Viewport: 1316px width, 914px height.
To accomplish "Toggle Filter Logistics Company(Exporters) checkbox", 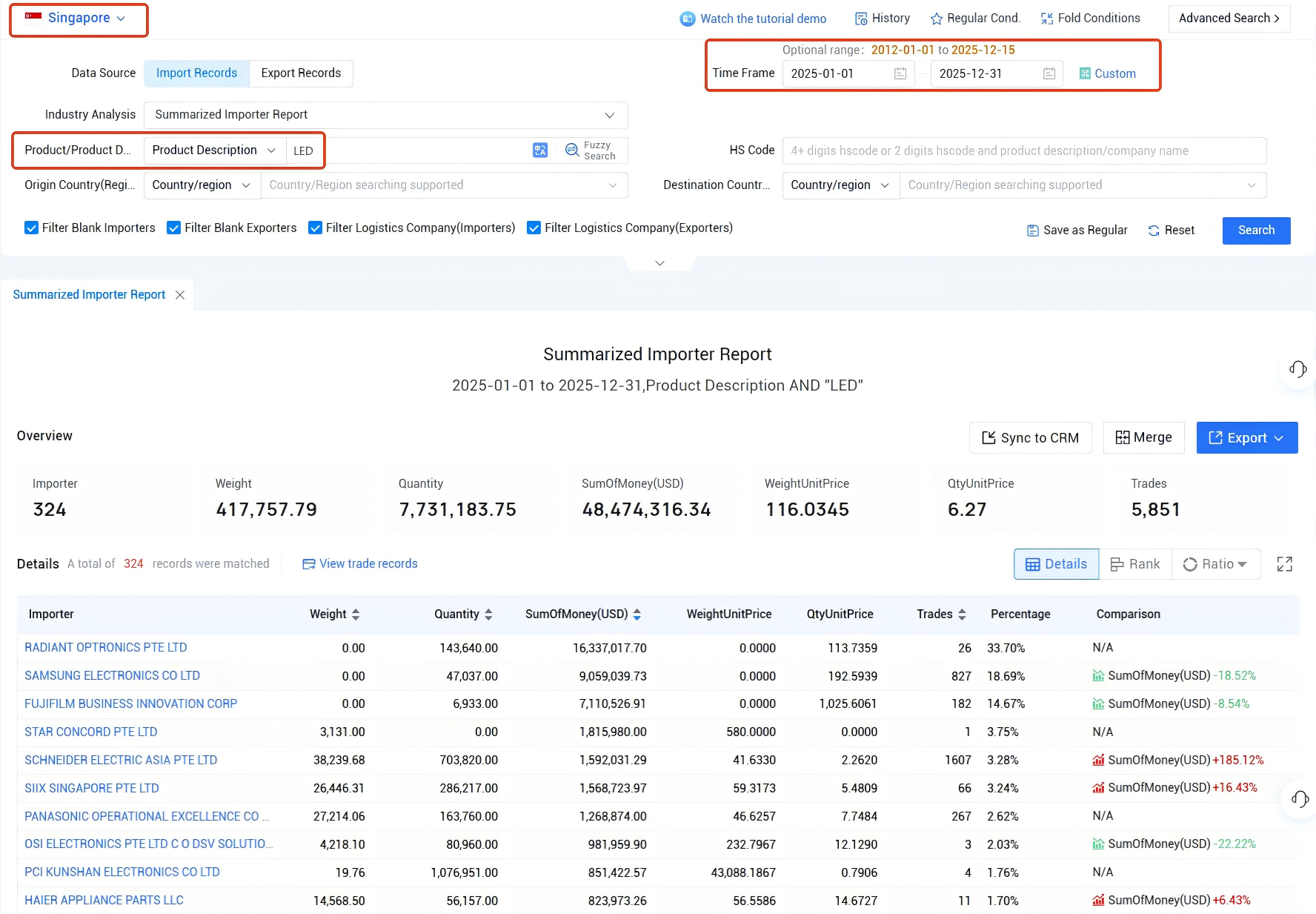I will tap(534, 228).
